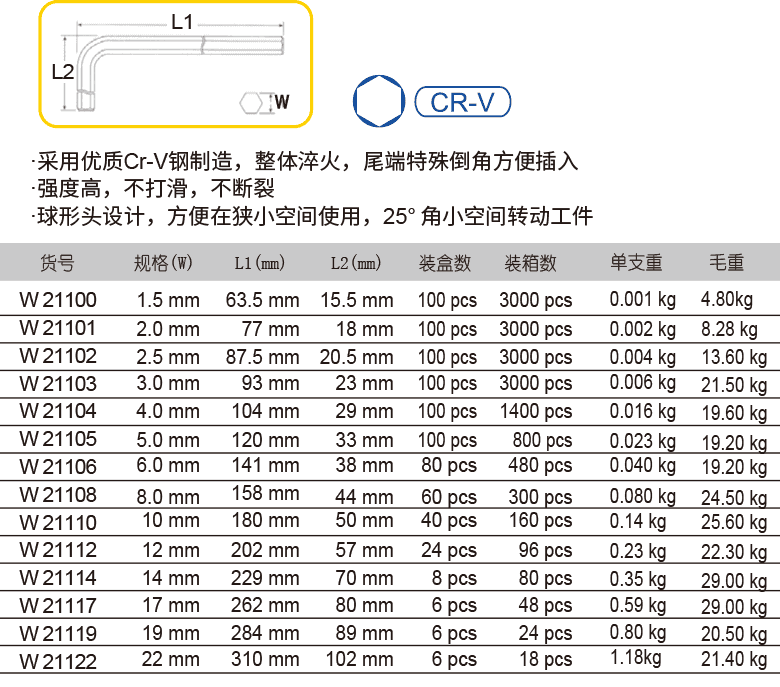Click the 24.50 kg gross weight
This screenshot has height=687, width=780.
tap(734, 498)
